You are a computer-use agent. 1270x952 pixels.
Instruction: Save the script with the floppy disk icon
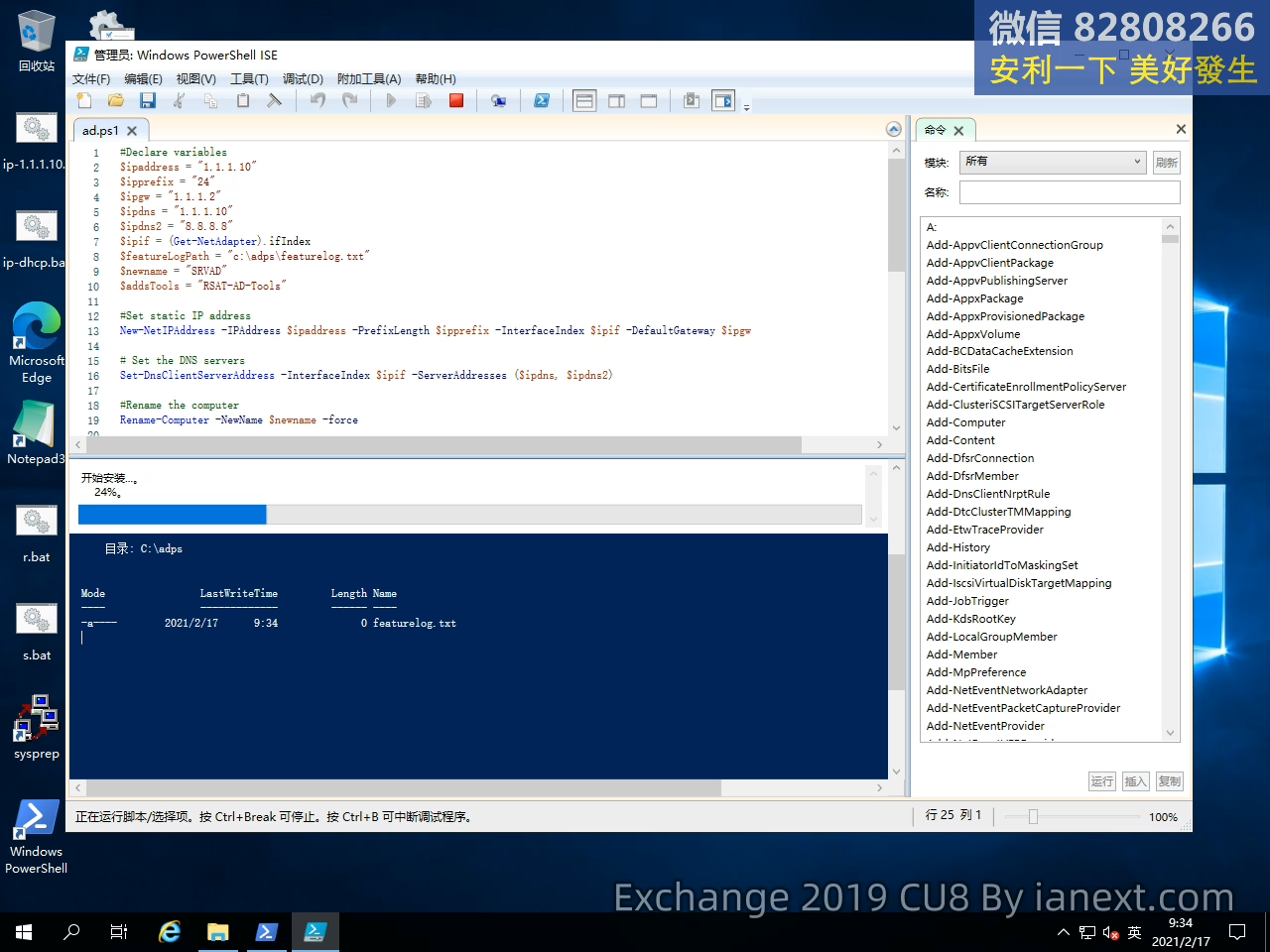[x=148, y=100]
